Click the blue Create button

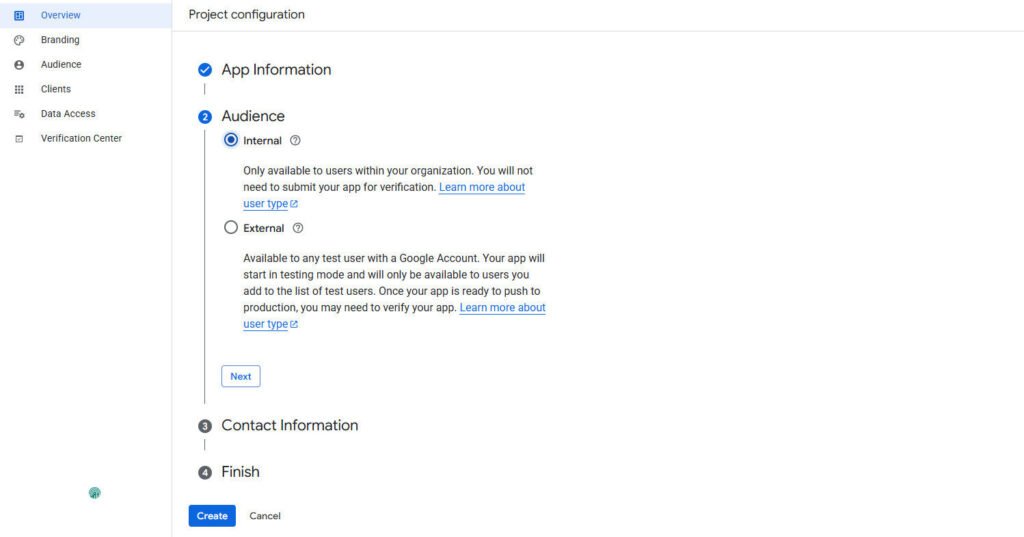212,515
